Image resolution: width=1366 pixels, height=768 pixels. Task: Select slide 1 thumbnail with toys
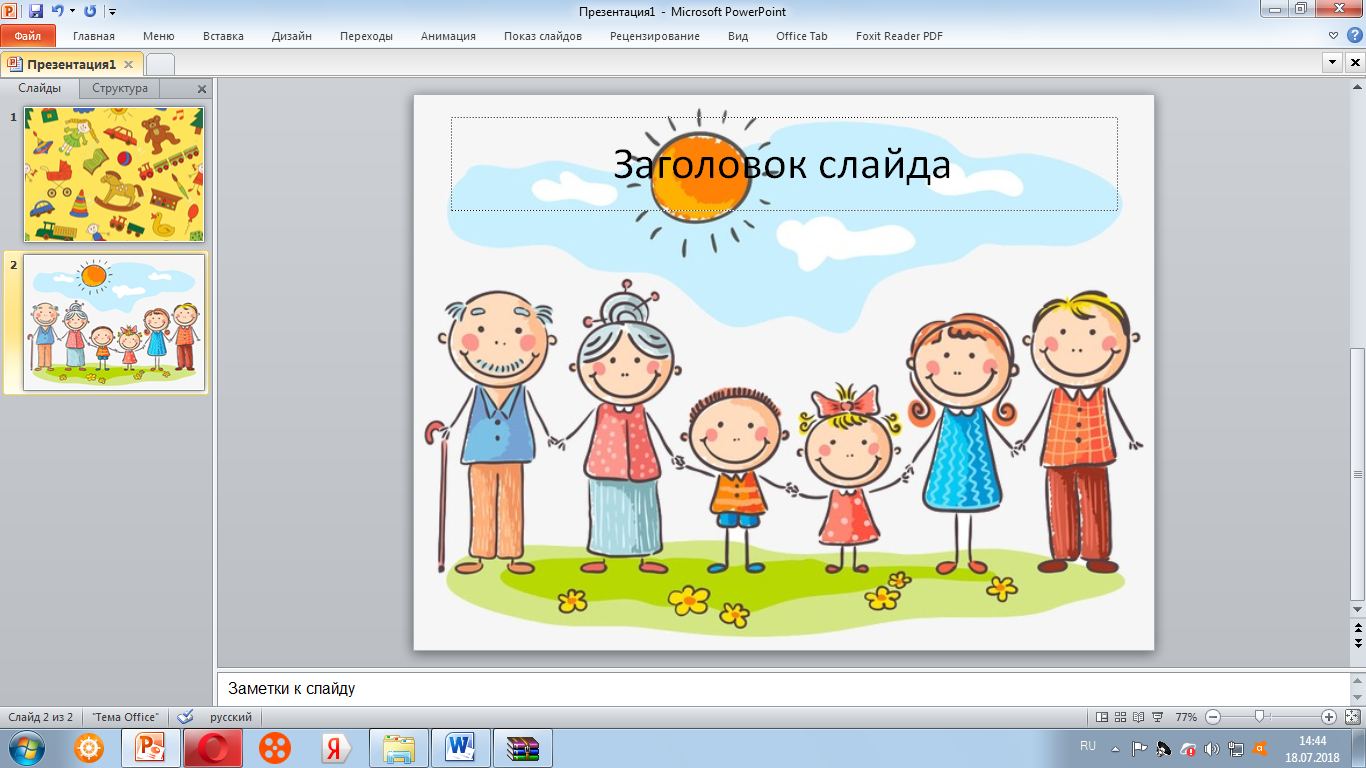click(x=114, y=174)
